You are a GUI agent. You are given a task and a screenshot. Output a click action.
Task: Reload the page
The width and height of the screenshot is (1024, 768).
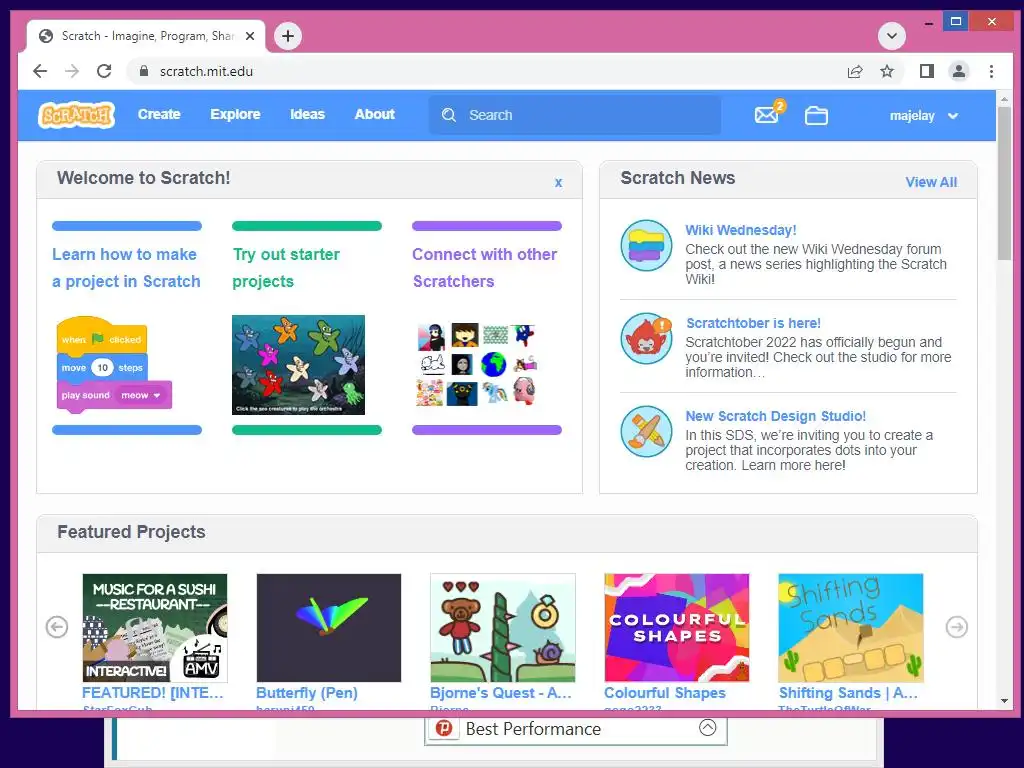[x=104, y=71]
